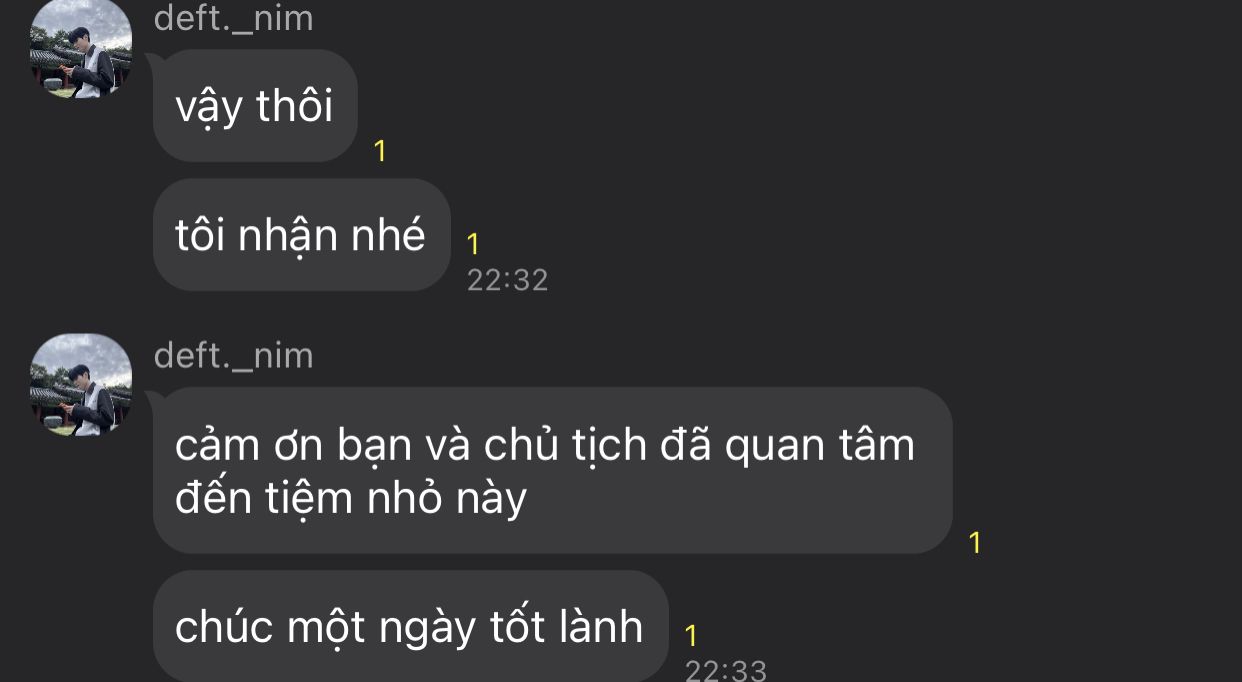Click the 22:33 timestamp
The width and height of the screenshot is (1242, 682).
click(x=726, y=669)
